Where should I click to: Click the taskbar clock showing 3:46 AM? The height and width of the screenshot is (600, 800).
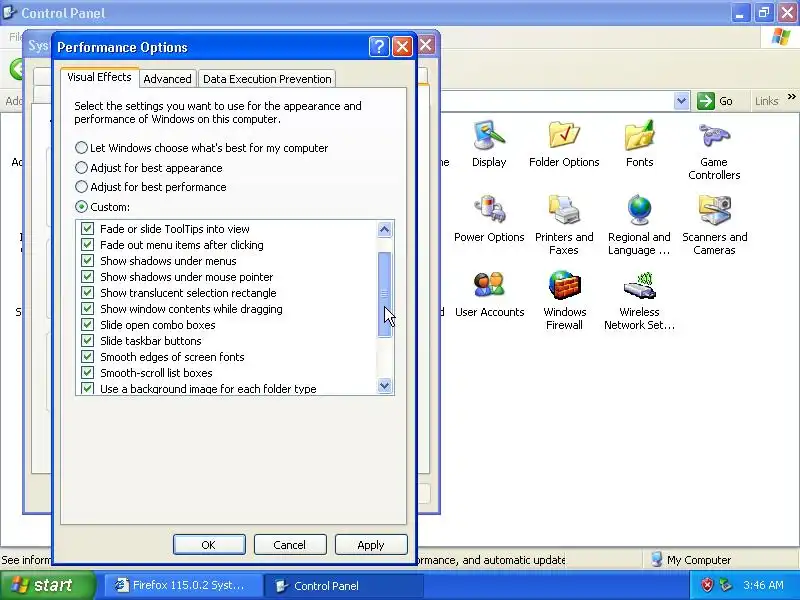tap(763, 585)
